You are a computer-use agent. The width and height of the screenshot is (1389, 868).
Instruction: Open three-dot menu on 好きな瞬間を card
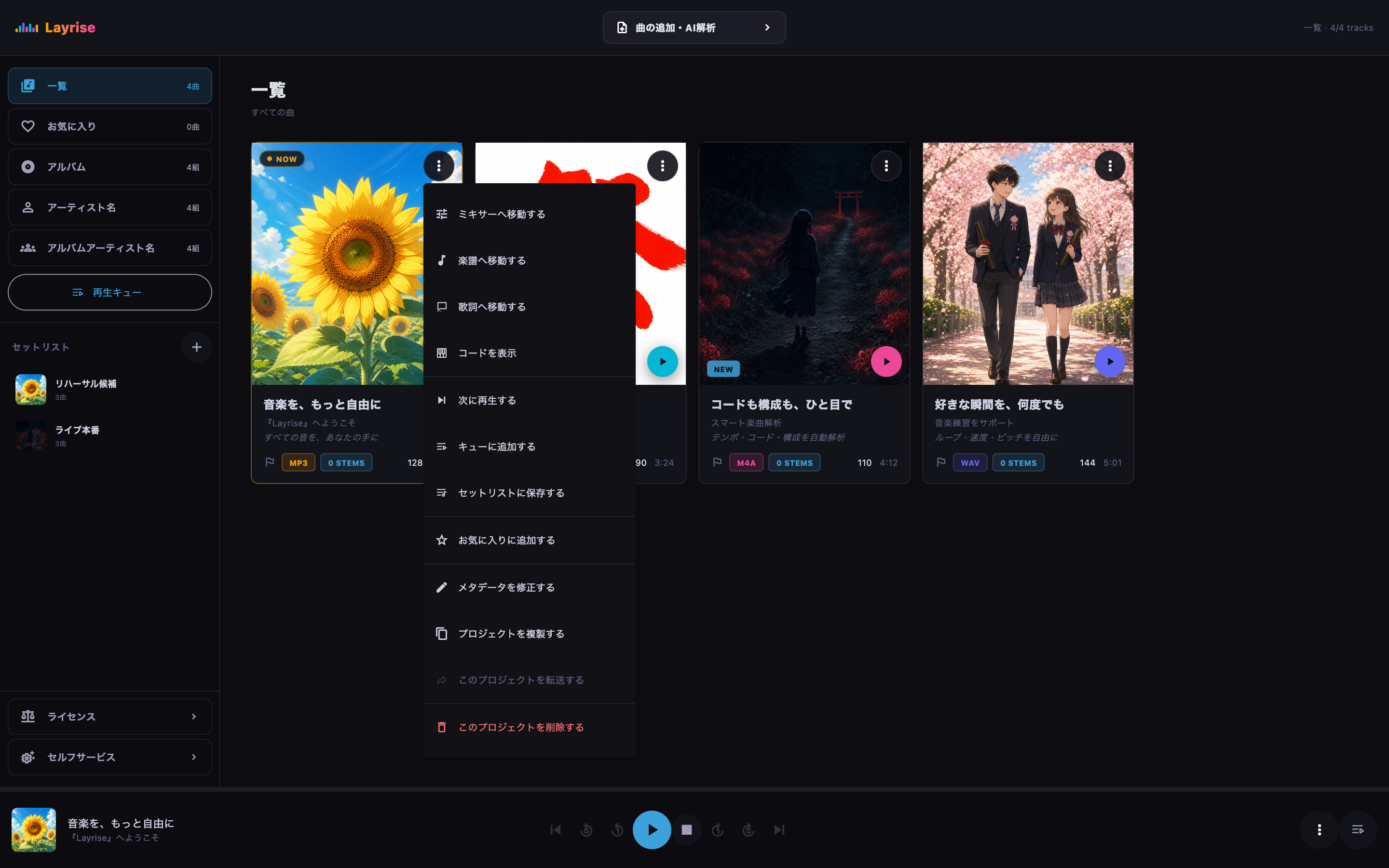pyautogui.click(x=1110, y=166)
